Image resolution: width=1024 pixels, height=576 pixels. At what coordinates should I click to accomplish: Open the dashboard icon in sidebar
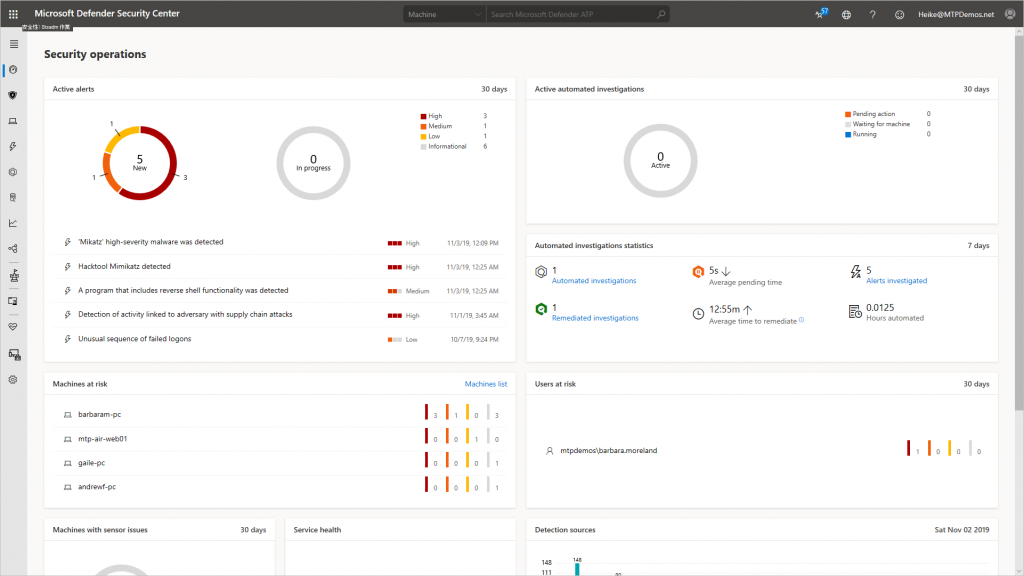pyautogui.click(x=13, y=70)
